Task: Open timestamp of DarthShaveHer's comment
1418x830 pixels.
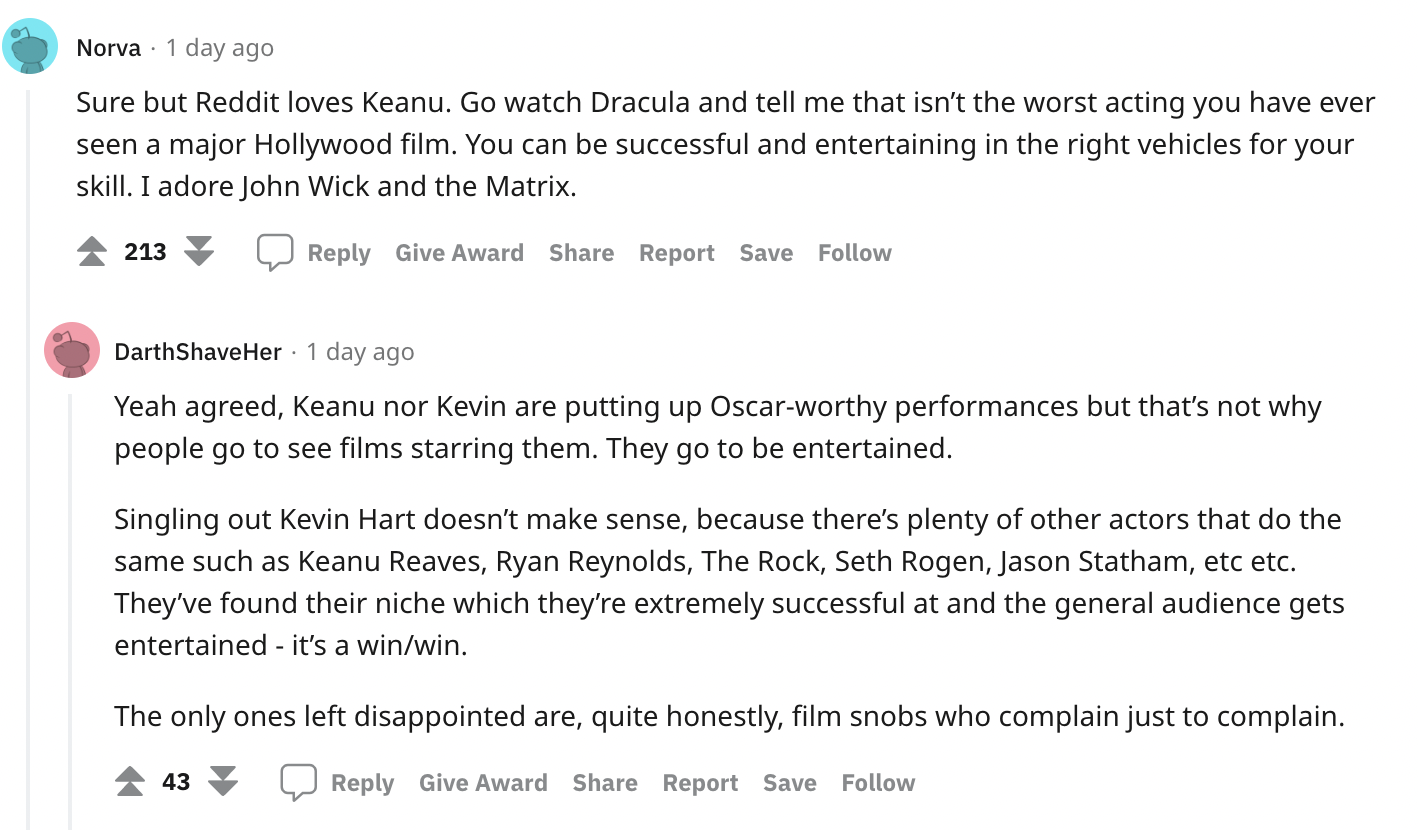Action: click(360, 352)
